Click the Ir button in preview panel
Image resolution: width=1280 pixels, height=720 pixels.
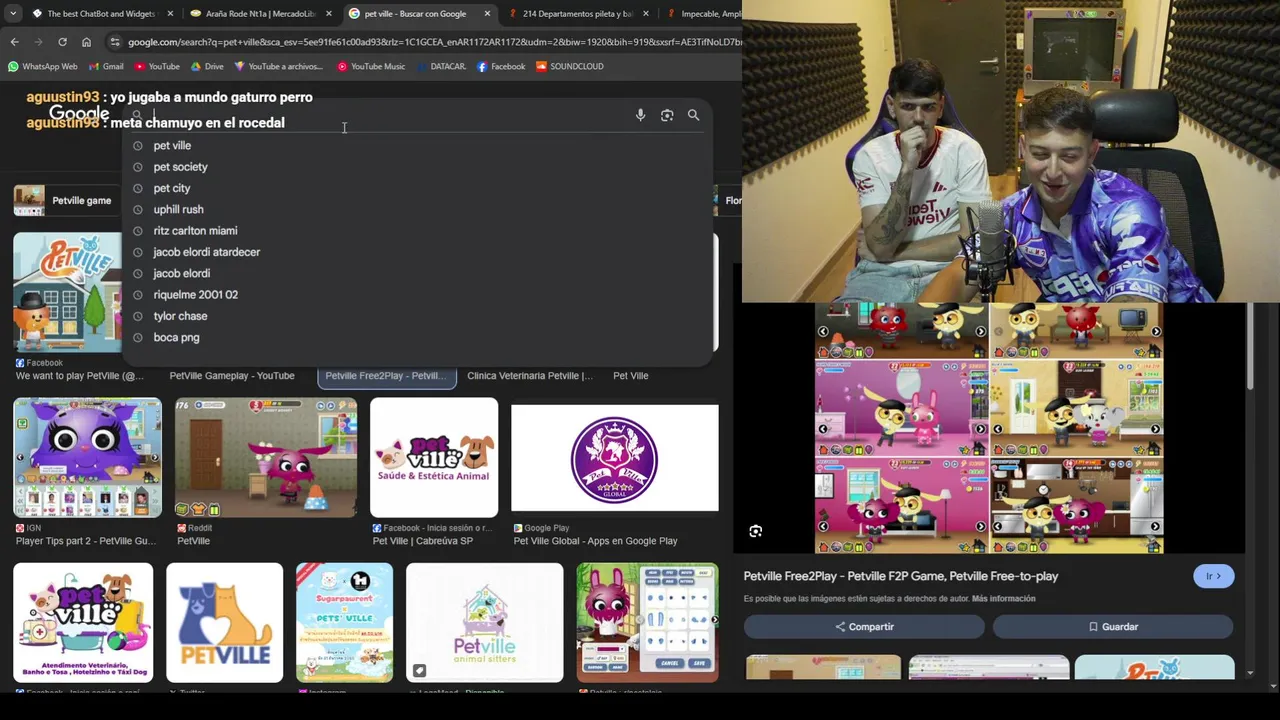tap(1214, 576)
